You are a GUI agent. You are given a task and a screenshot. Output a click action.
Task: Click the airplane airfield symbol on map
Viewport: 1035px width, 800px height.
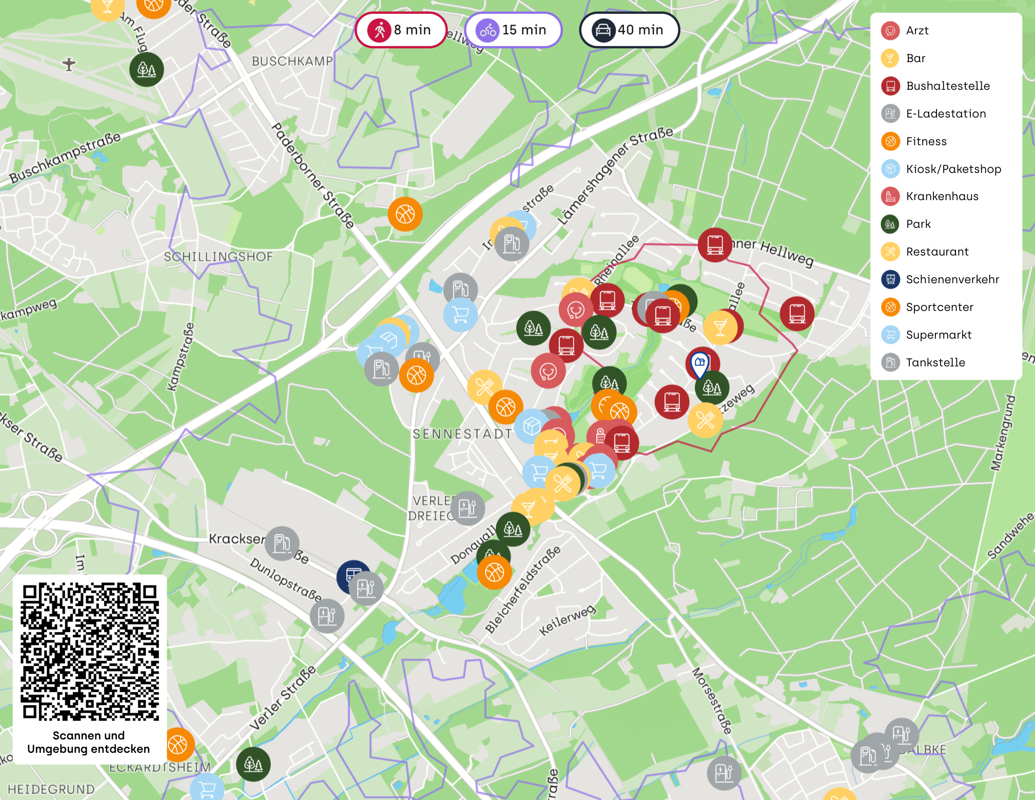tap(69, 65)
